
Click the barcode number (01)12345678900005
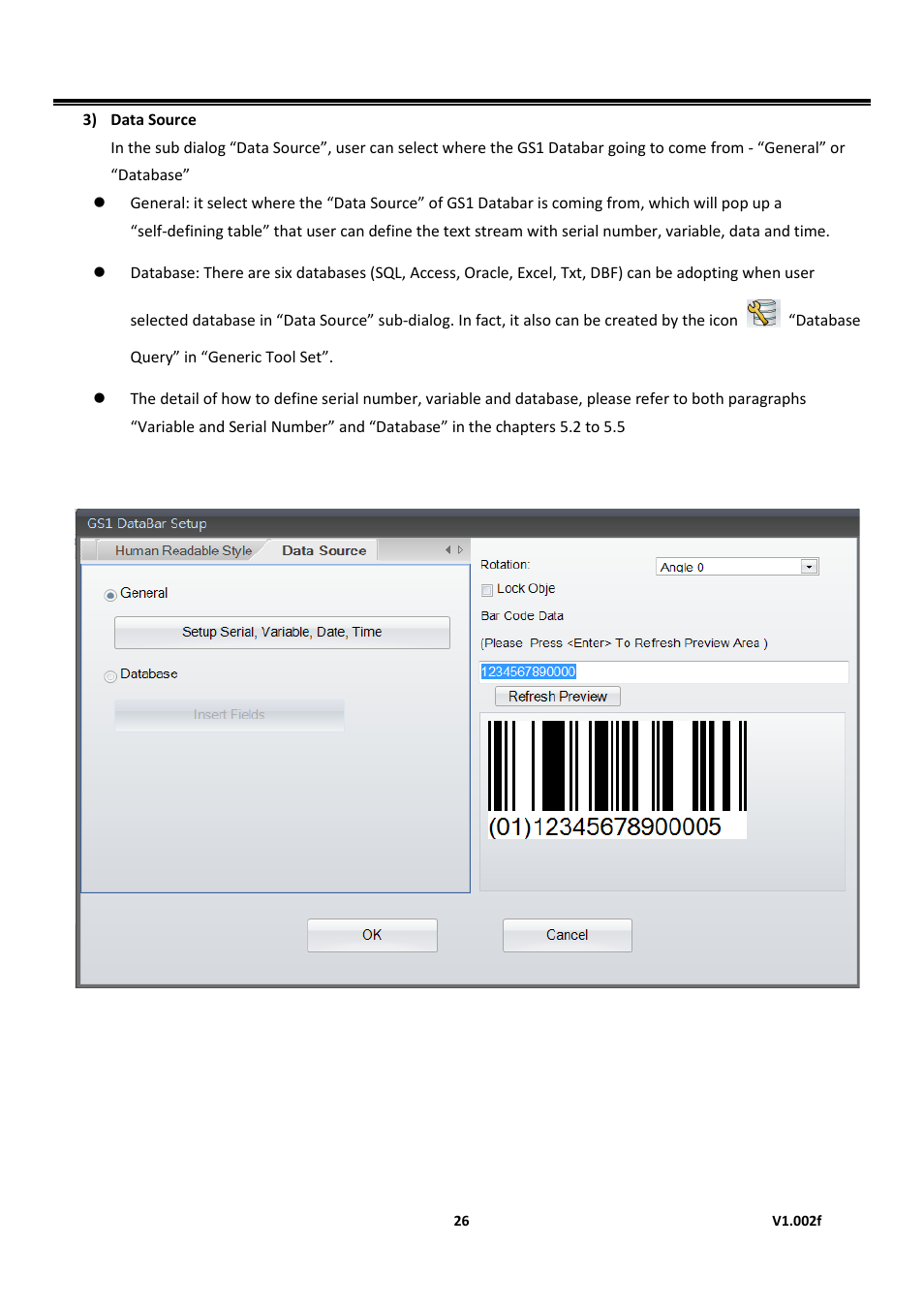605,826
